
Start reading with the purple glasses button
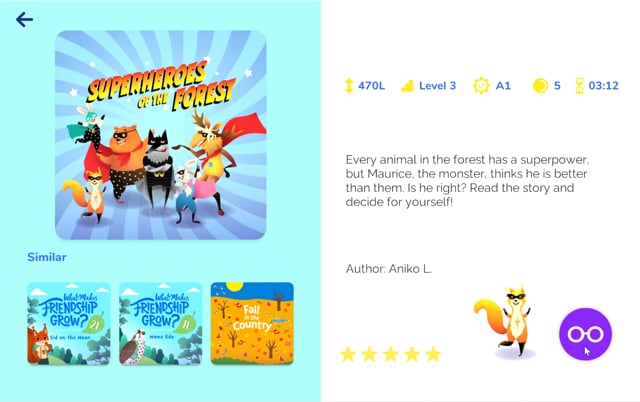pyautogui.click(x=585, y=334)
